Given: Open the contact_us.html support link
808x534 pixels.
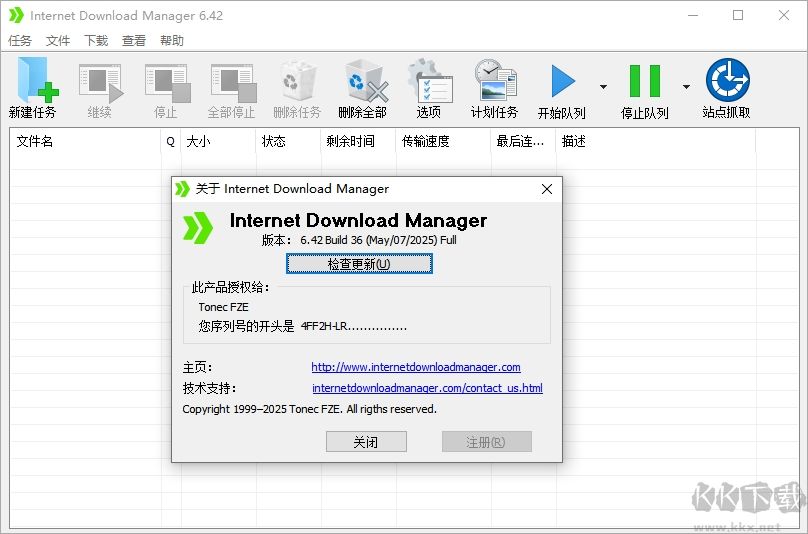Looking at the screenshot, I should [427, 388].
